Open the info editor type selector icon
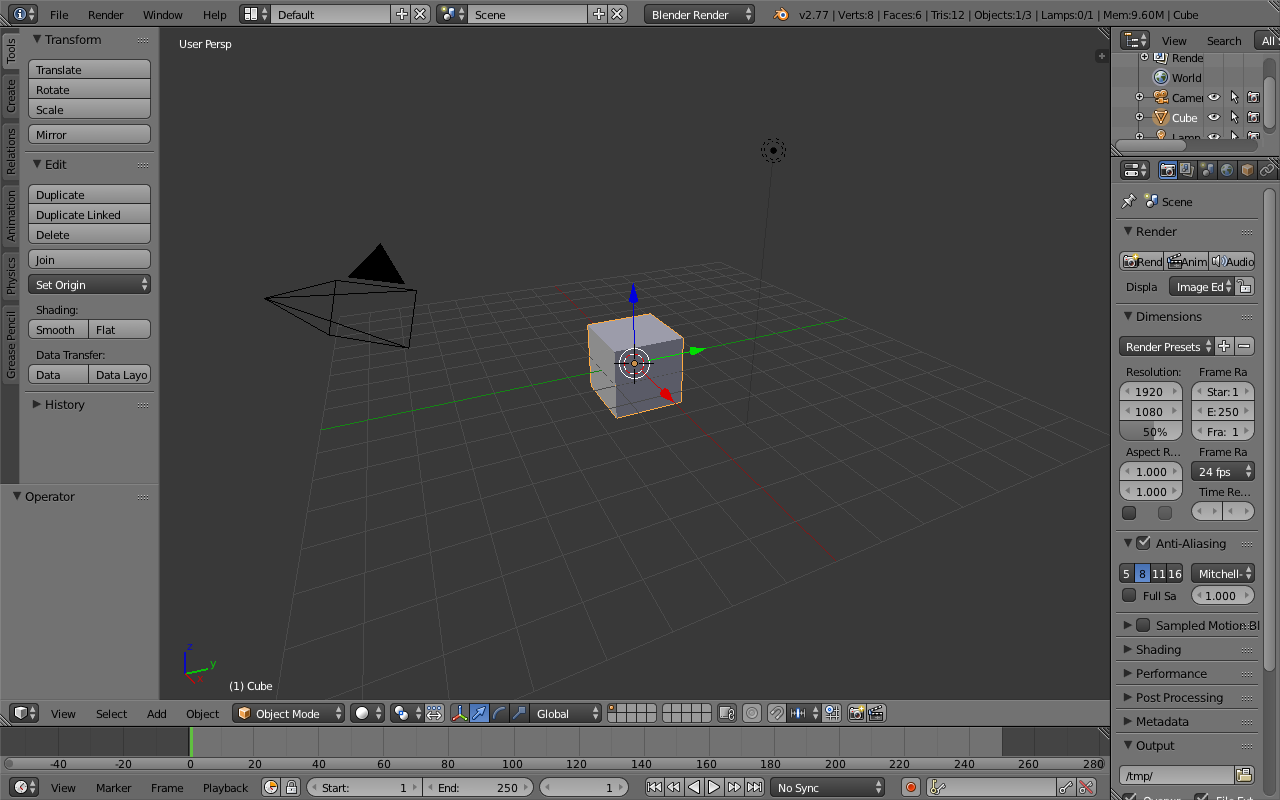This screenshot has height=800, width=1280. [24, 14]
